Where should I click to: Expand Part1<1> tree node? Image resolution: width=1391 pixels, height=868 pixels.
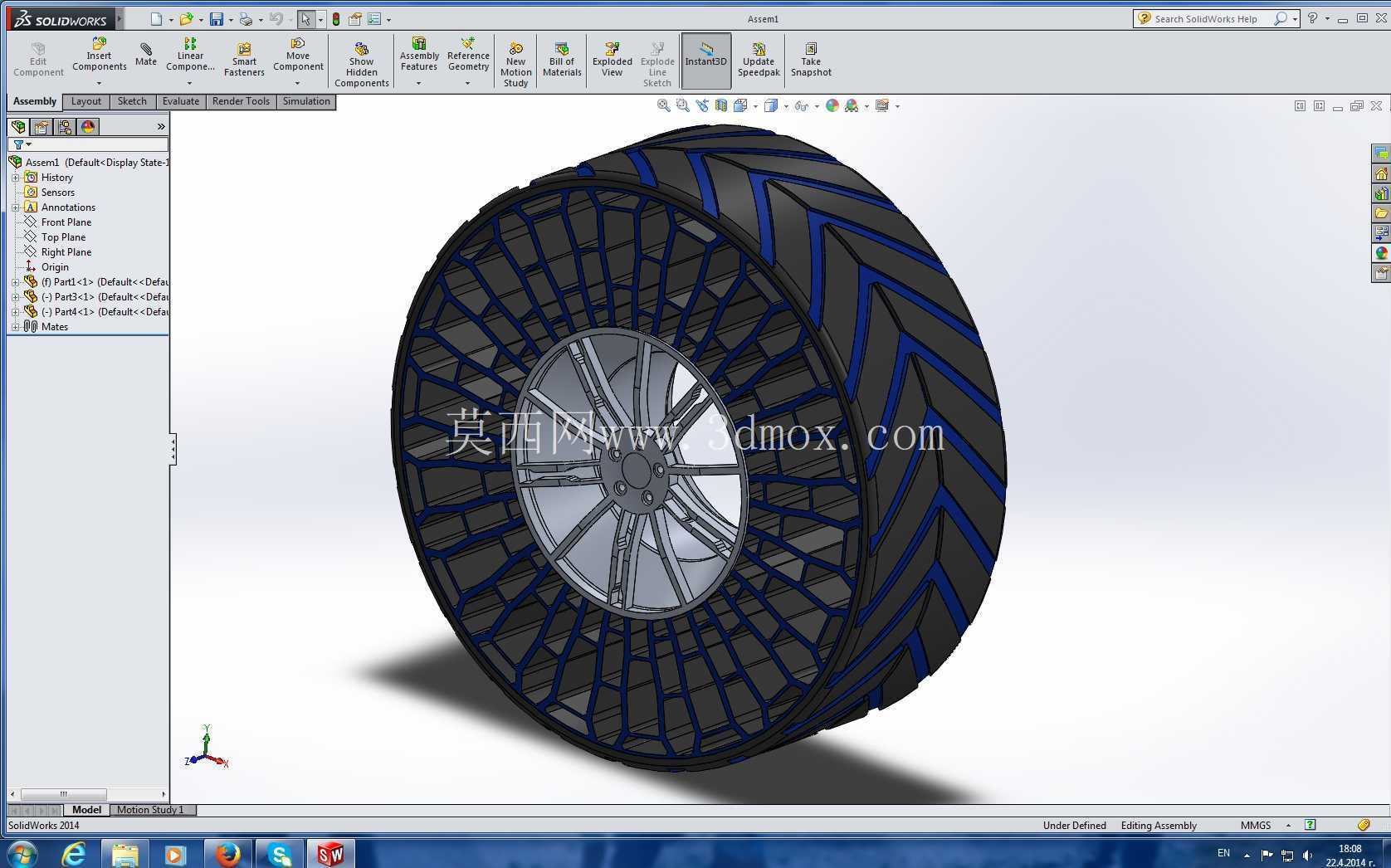15,282
